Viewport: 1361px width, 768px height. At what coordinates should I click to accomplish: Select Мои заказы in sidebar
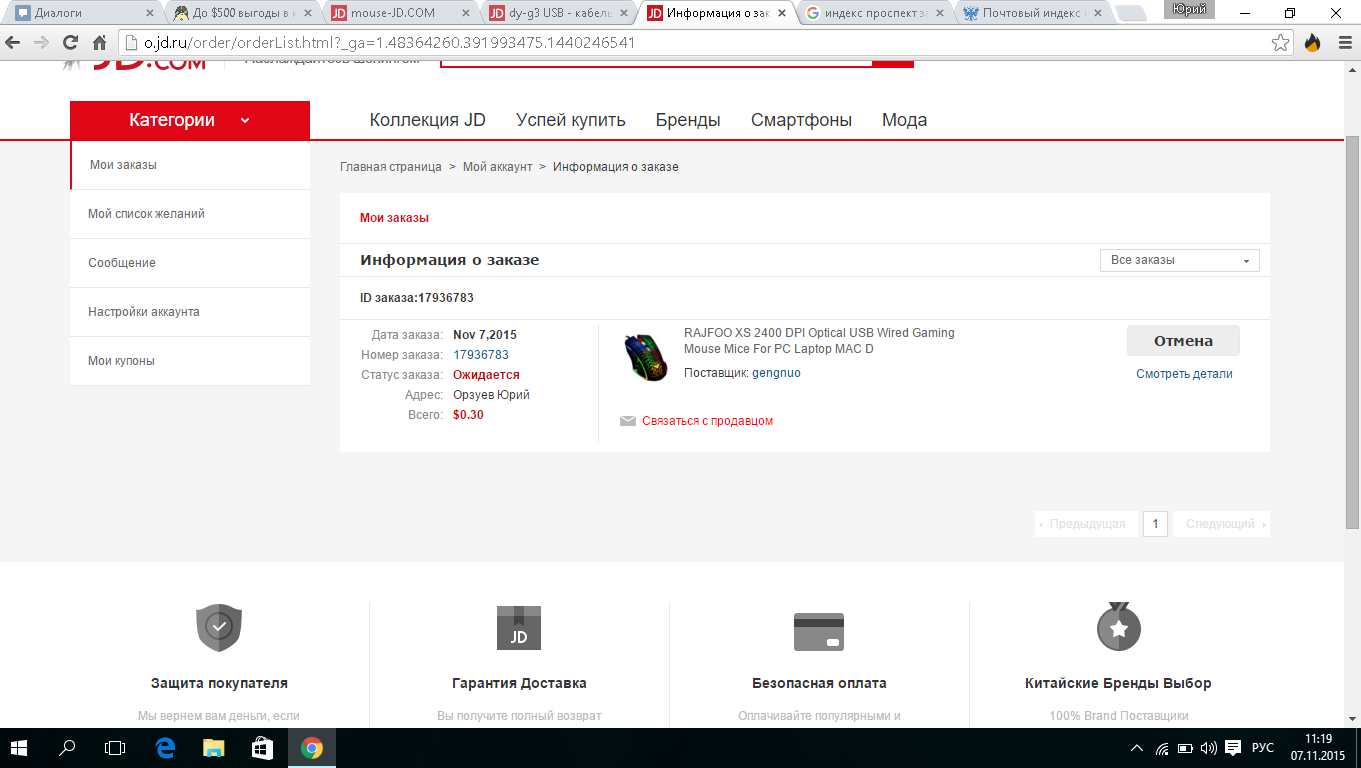pyautogui.click(x=190, y=165)
